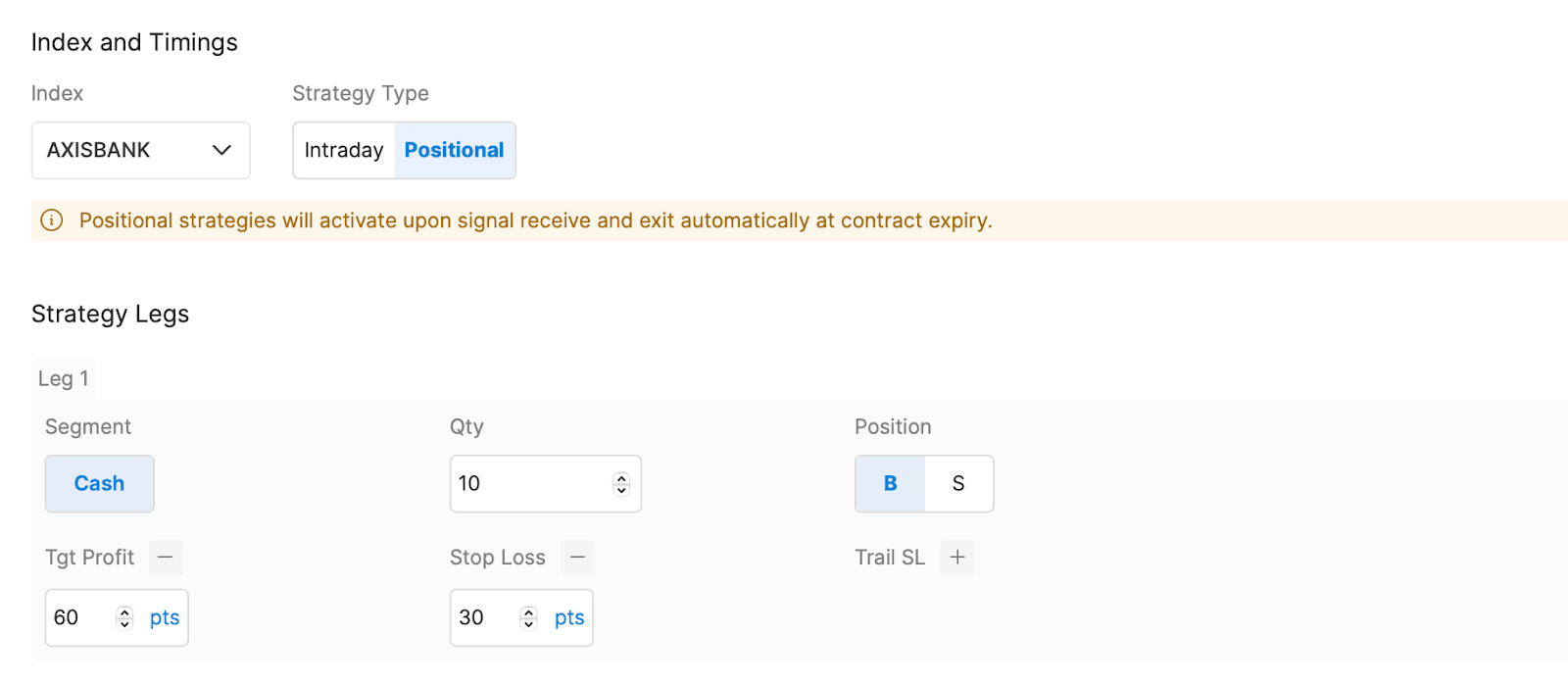Screen dimensions: 1568x684
Task: Click the down arrow on the Tgt Profit stepper
Action: click(x=123, y=623)
